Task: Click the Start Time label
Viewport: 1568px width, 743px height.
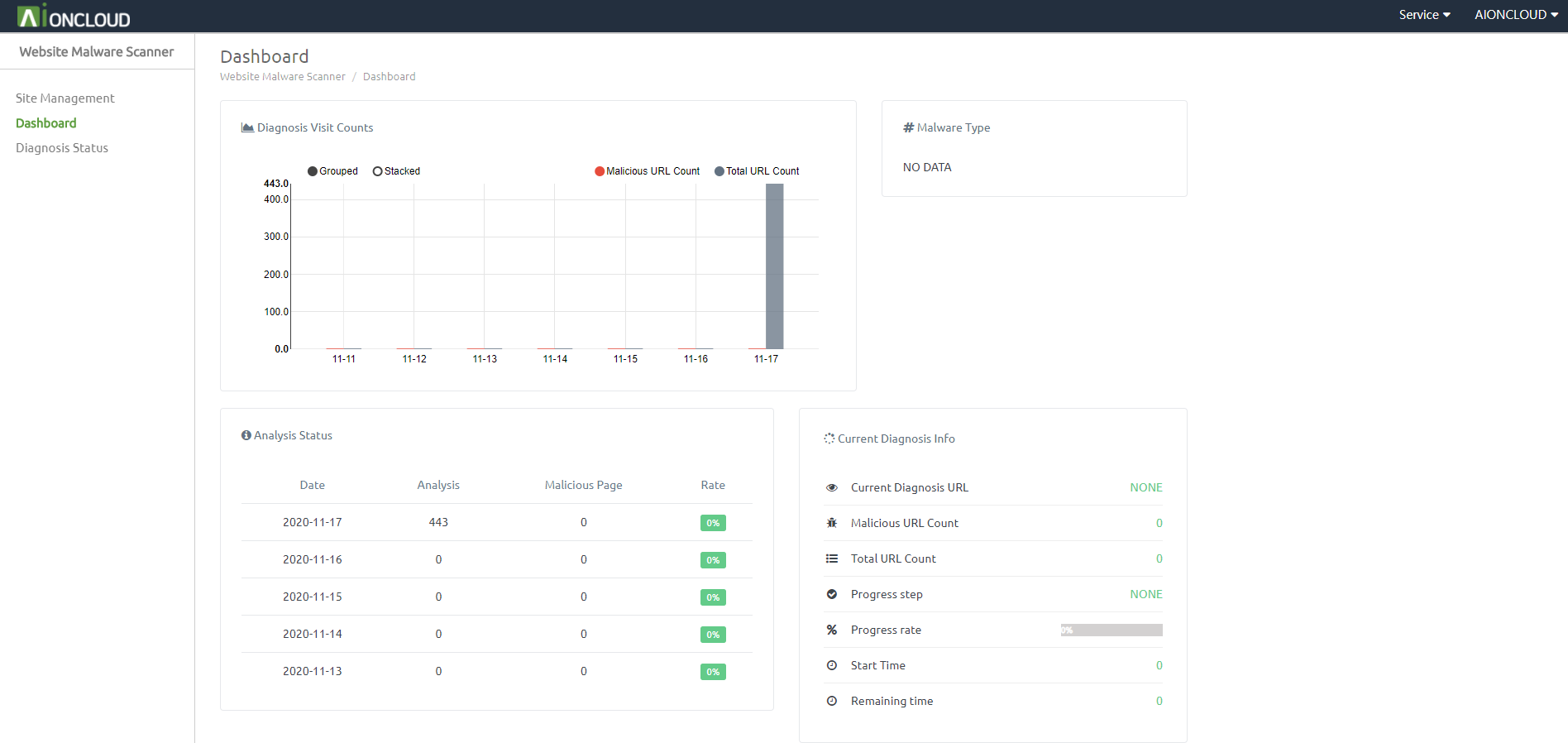Action: coord(878,666)
